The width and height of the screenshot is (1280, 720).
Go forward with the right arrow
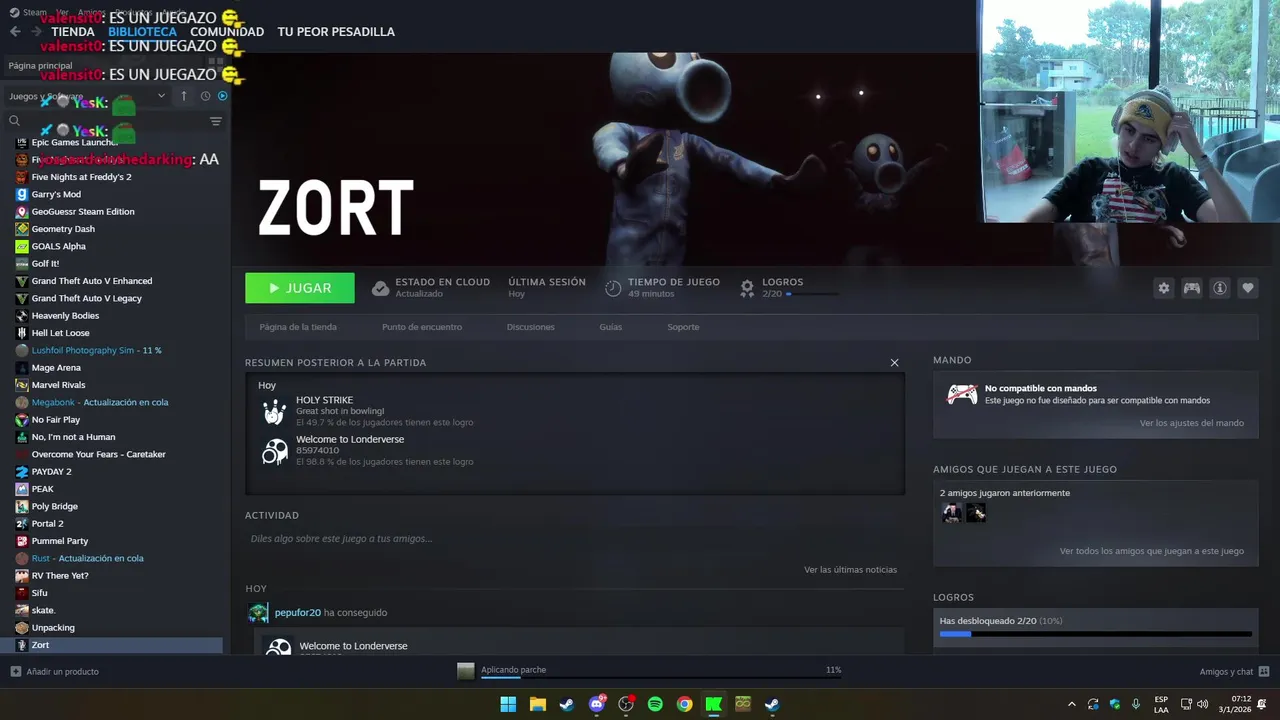[x=36, y=32]
